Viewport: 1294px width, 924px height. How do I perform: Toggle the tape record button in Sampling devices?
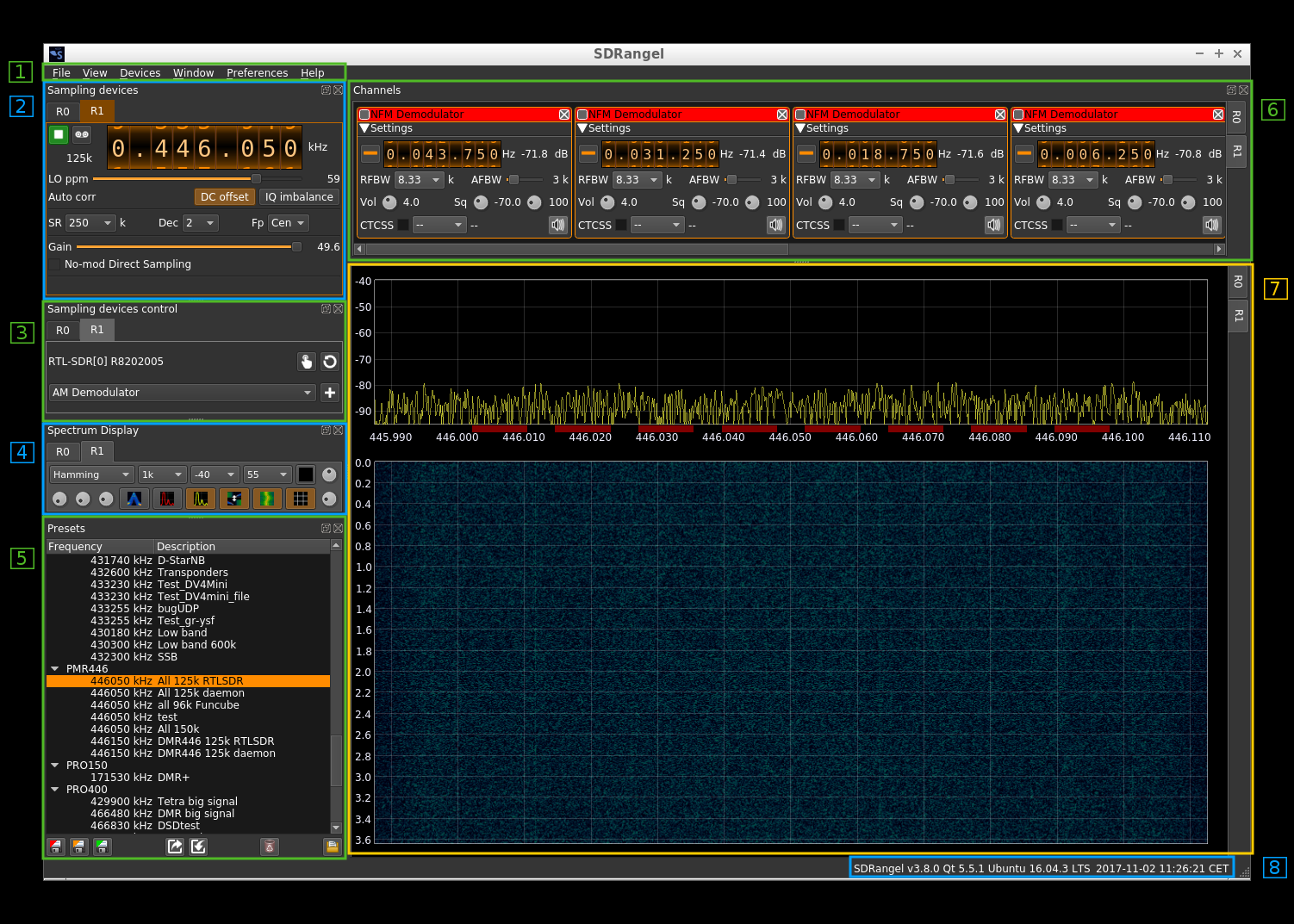coord(82,134)
